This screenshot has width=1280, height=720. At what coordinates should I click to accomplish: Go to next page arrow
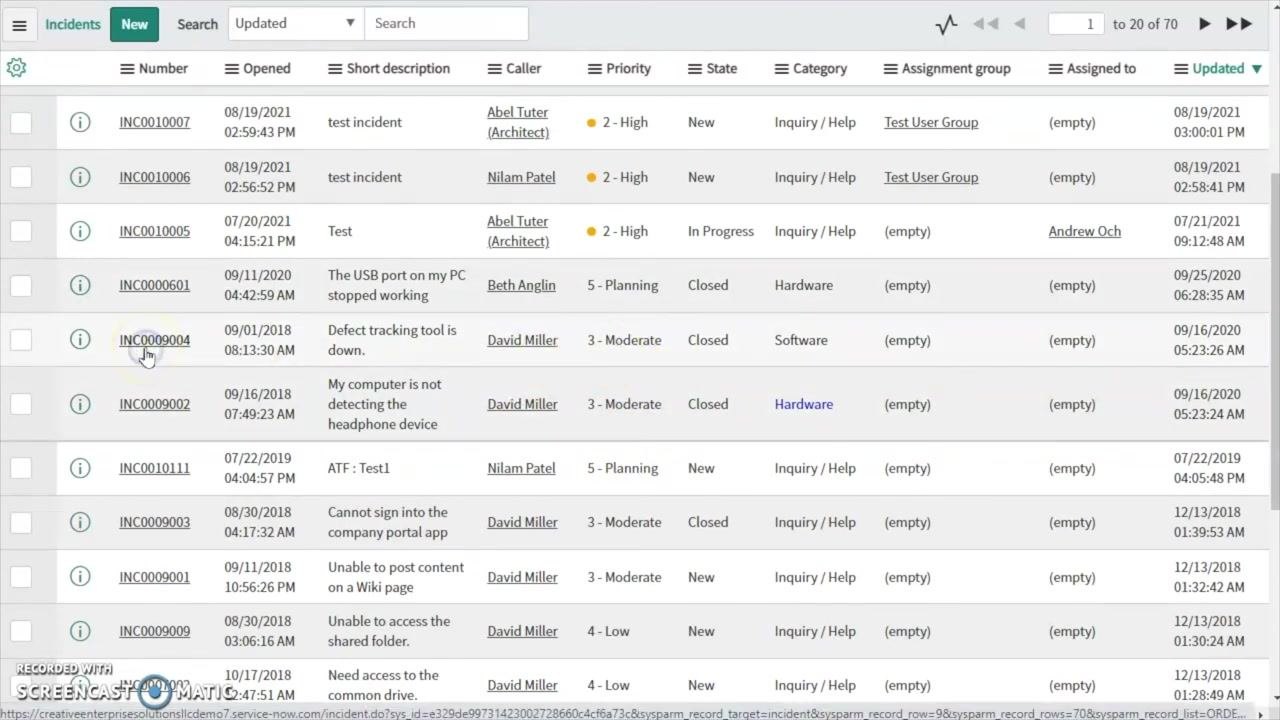[1204, 24]
